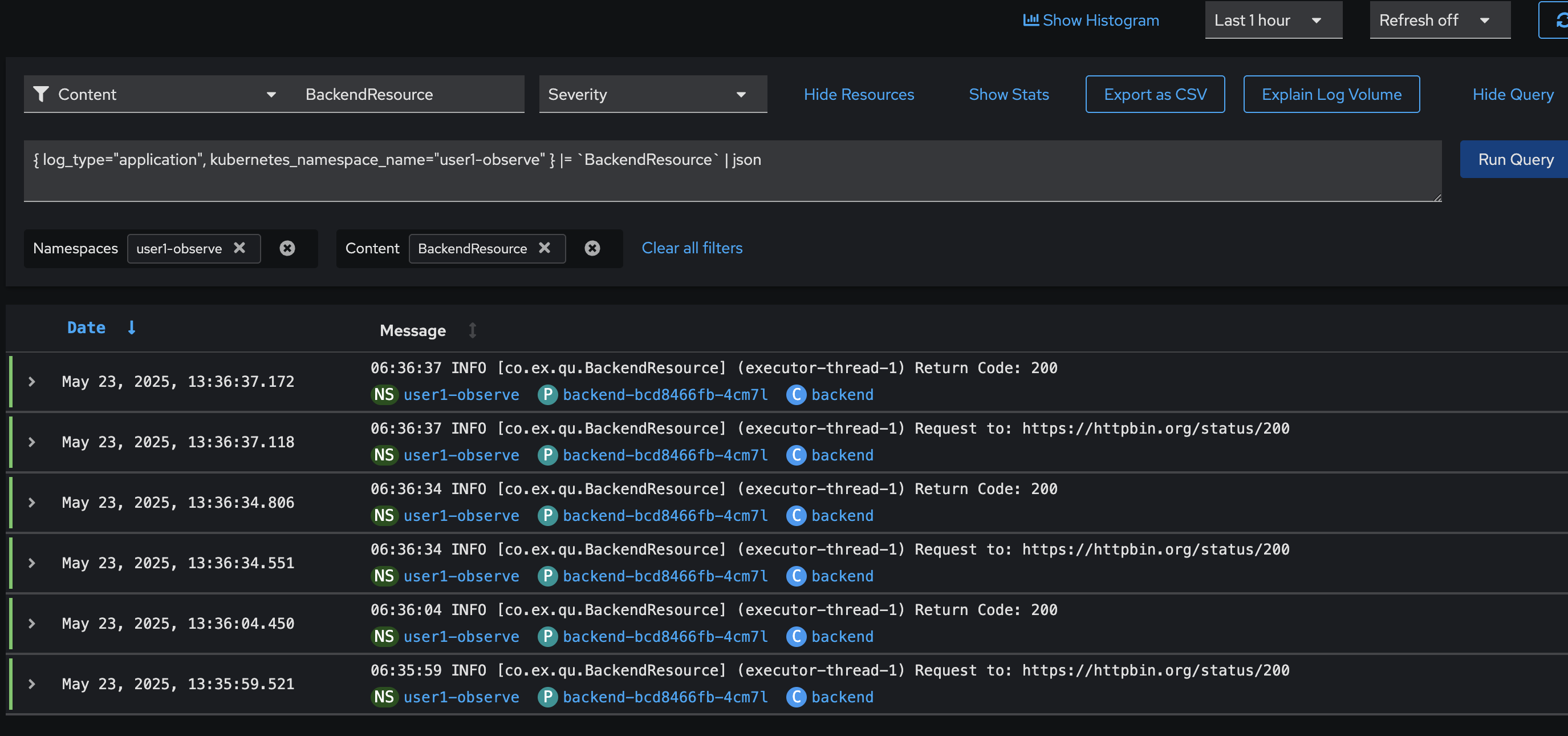1568x736 pixels.
Task: Open user1-observe link in 13:36:04.450 row
Action: click(461, 636)
